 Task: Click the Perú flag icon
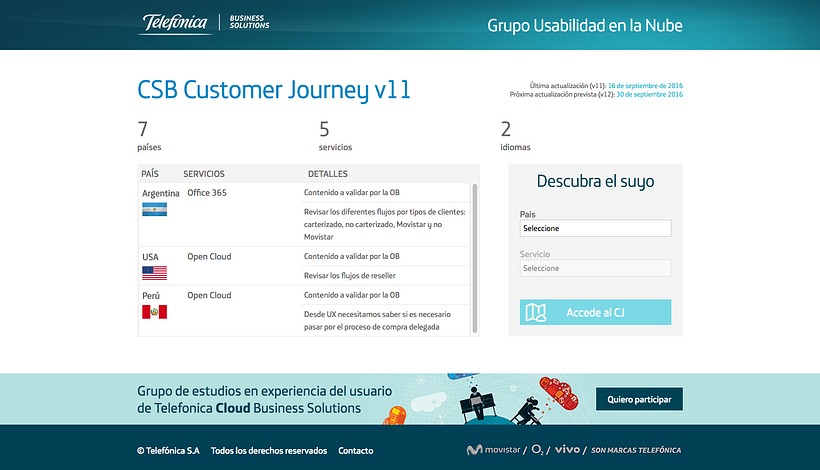tap(154, 312)
